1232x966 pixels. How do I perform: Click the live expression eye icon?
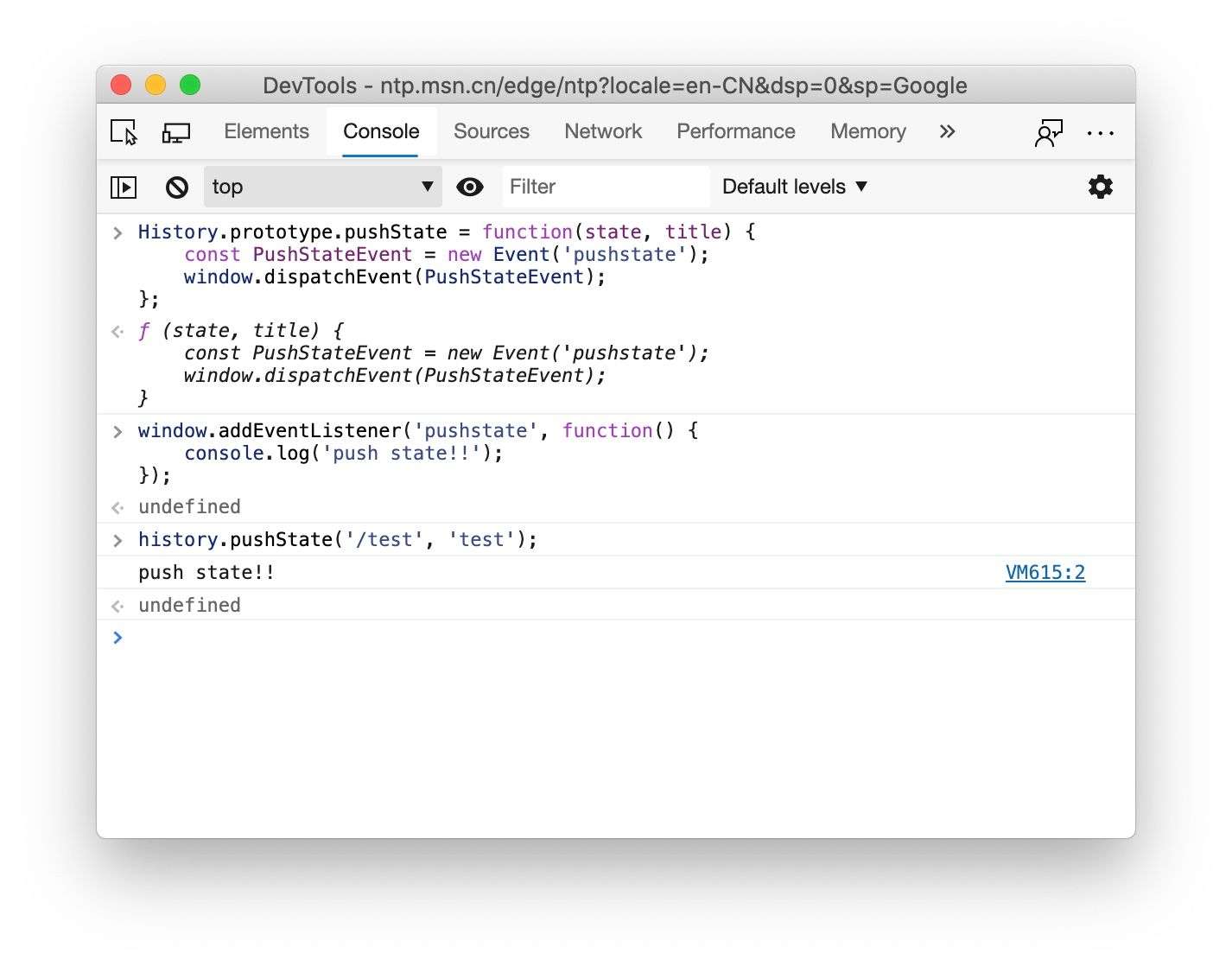click(x=470, y=187)
